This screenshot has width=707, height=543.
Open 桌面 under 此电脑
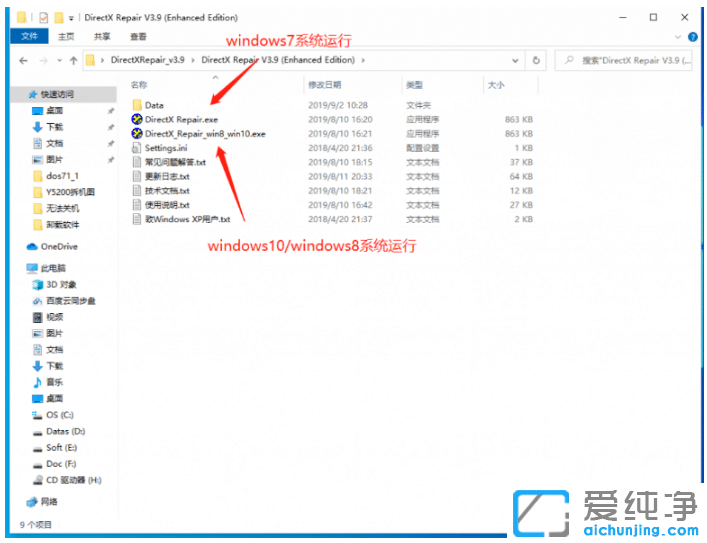coord(54,399)
